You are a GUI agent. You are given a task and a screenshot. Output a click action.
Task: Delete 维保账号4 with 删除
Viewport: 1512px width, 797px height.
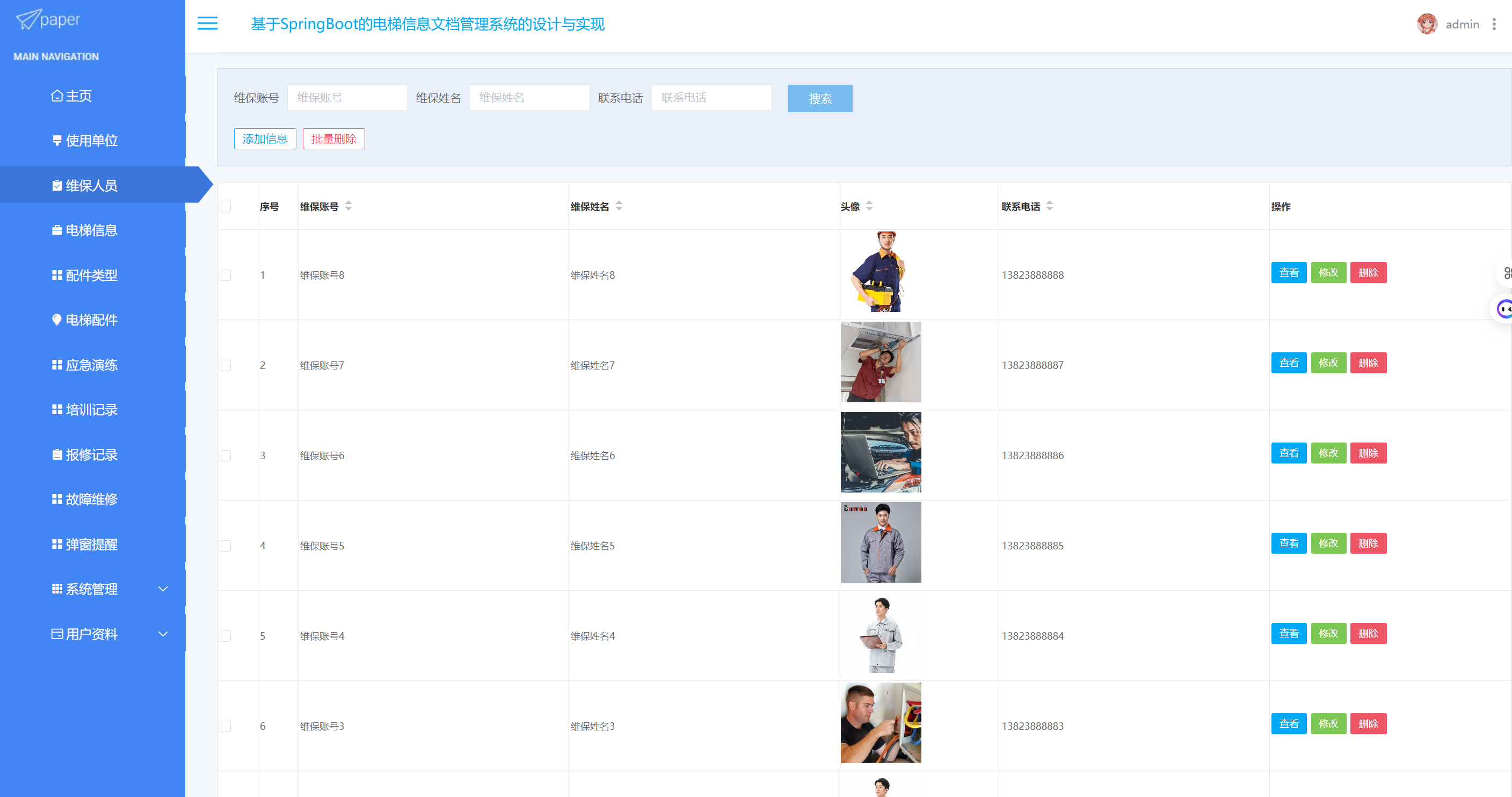1368,634
